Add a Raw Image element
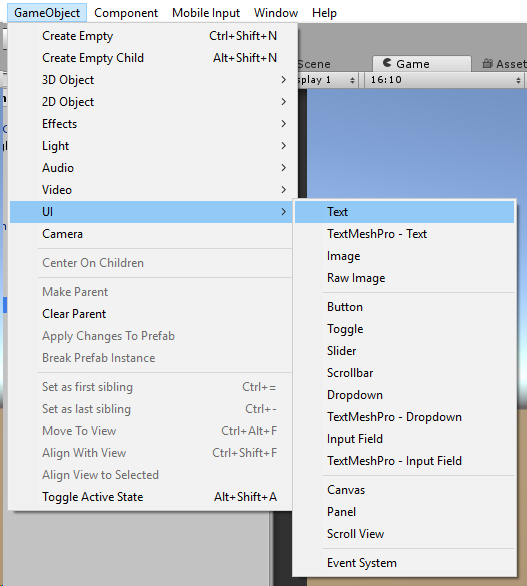 (x=404, y=278)
